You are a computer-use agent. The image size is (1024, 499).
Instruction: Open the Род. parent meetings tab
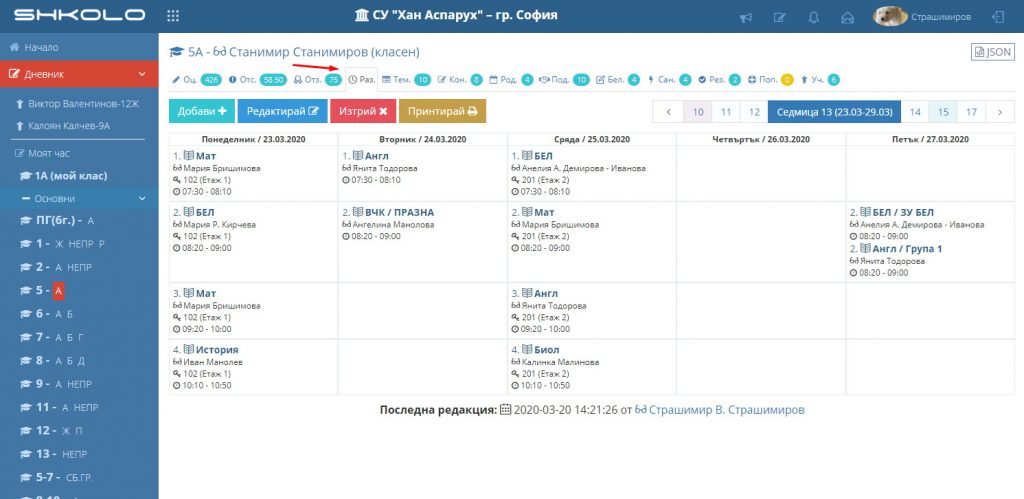(x=511, y=80)
